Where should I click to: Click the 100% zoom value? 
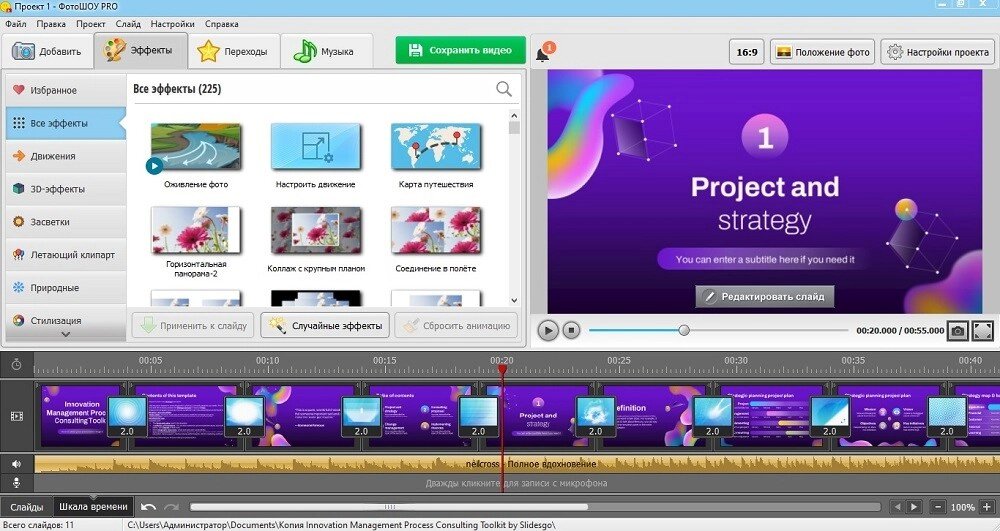coord(962,507)
